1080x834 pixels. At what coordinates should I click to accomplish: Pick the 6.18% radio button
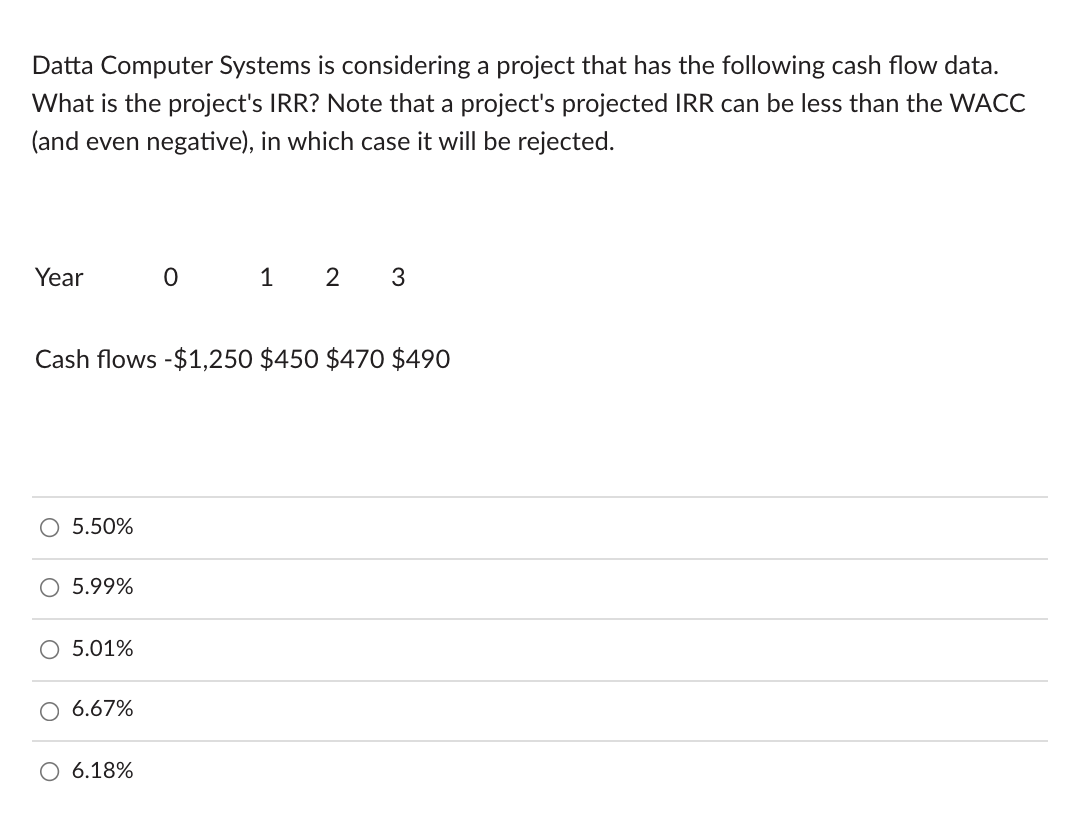coord(49,771)
